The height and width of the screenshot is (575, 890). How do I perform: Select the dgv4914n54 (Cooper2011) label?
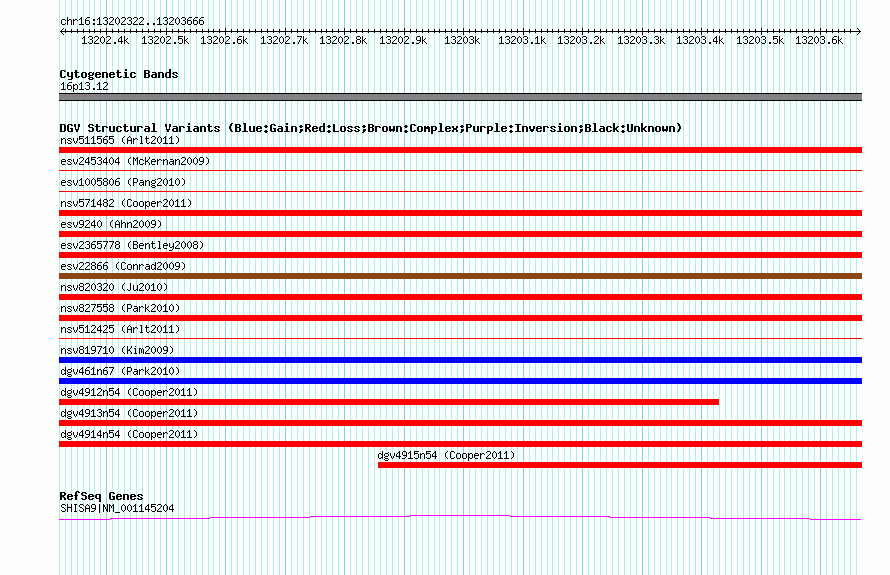click(x=129, y=434)
